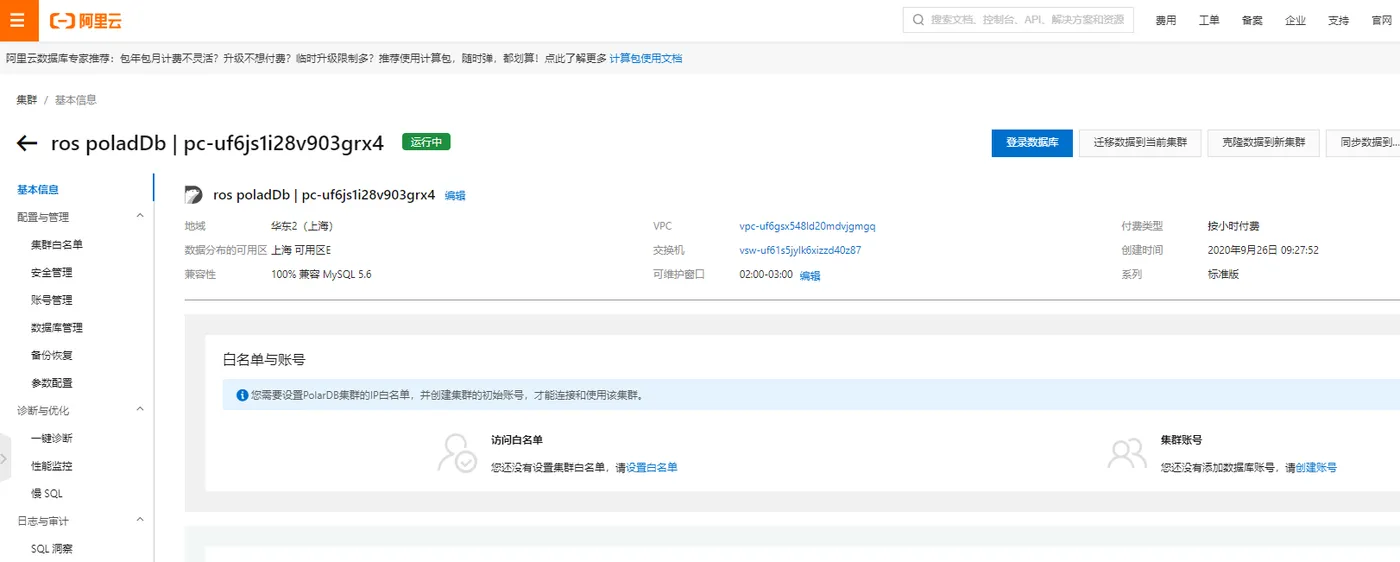The width and height of the screenshot is (1400, 562).
Task: Click the 克隆数据到新集群 button
Action: pos(1263,143)
